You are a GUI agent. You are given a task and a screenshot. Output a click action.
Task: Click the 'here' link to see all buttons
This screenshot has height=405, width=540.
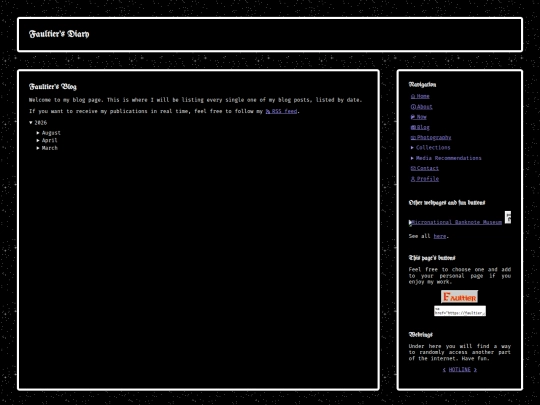click(440, 236)
